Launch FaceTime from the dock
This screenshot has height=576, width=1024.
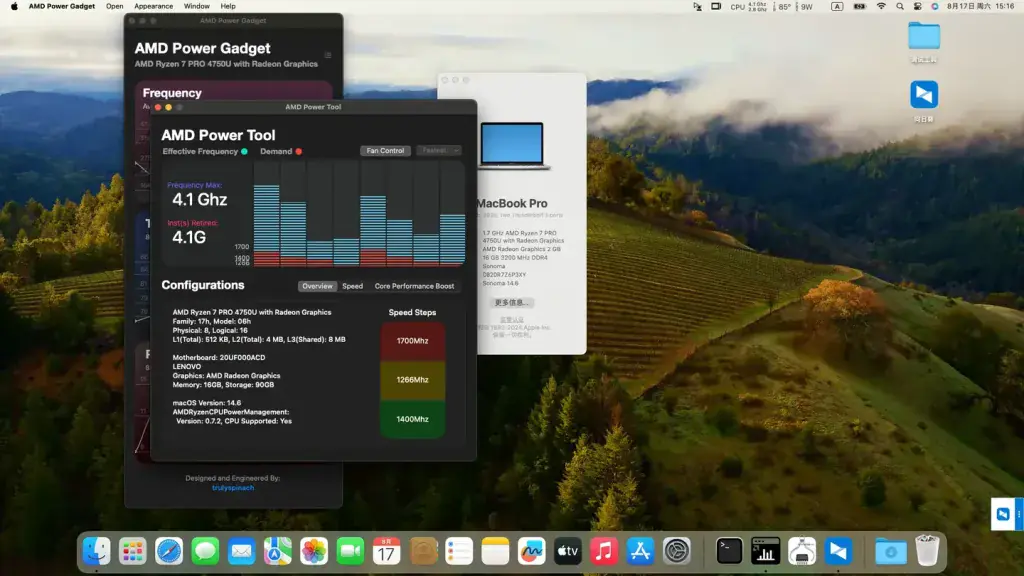(x=350, y=551)
